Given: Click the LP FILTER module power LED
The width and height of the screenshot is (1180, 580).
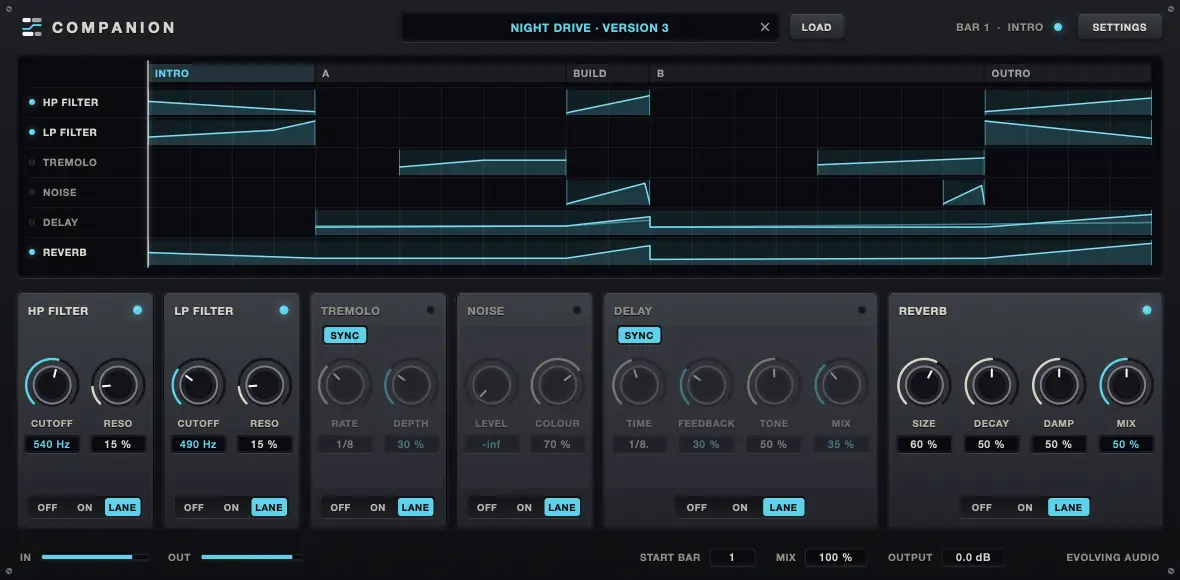Looking at the screenshot, I should (x=284, y=310).
